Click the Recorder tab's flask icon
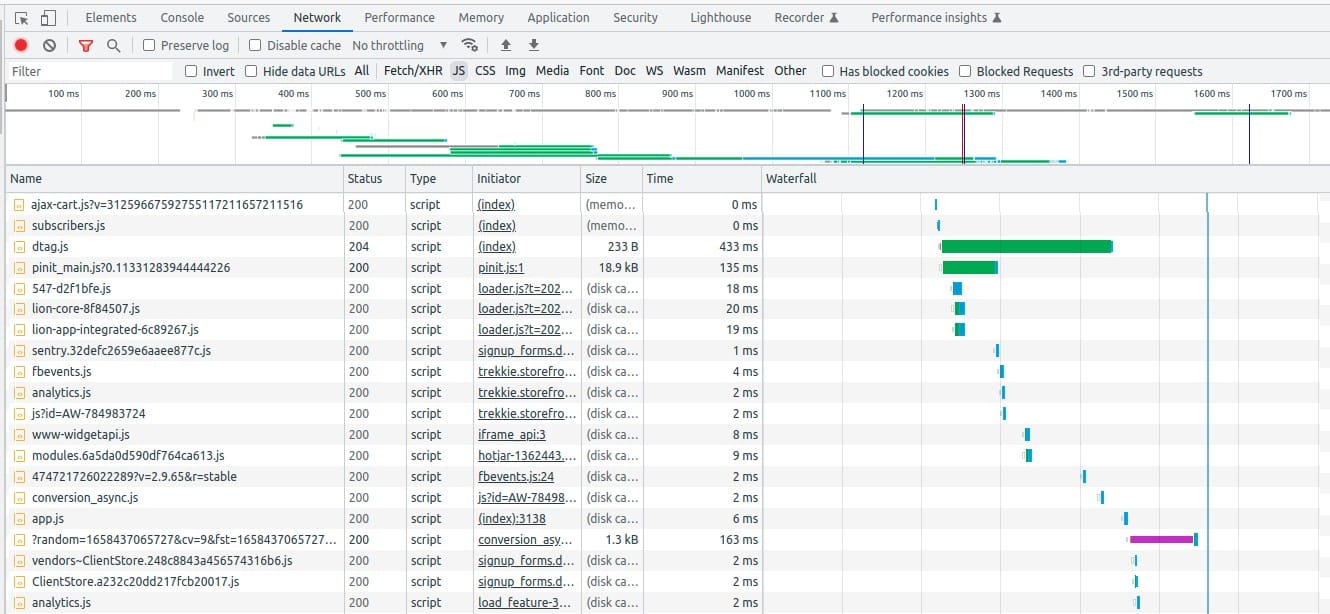The height and width of the screenshot is (614, 1330). (835, 18)
